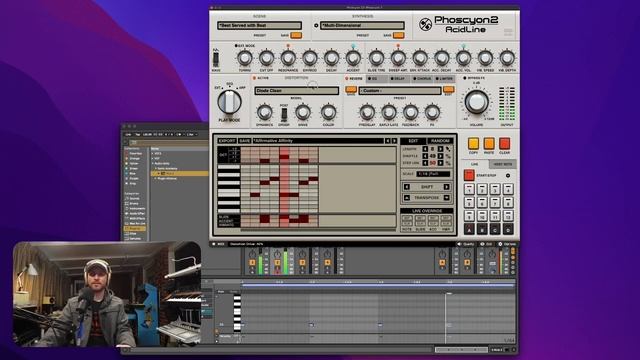640x360 pixels.
Task: Turn the Play Mode selector knob
Action: pos(229,102)
